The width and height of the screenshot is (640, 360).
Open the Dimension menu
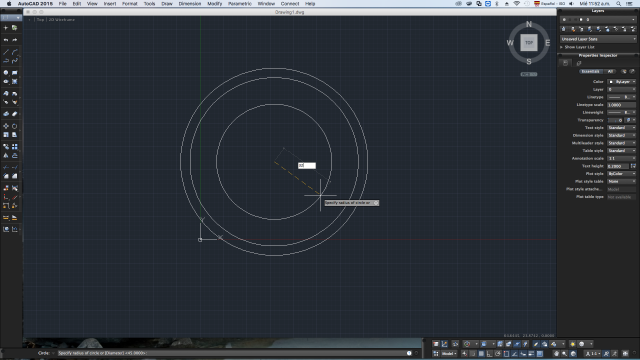click(190, 4)
